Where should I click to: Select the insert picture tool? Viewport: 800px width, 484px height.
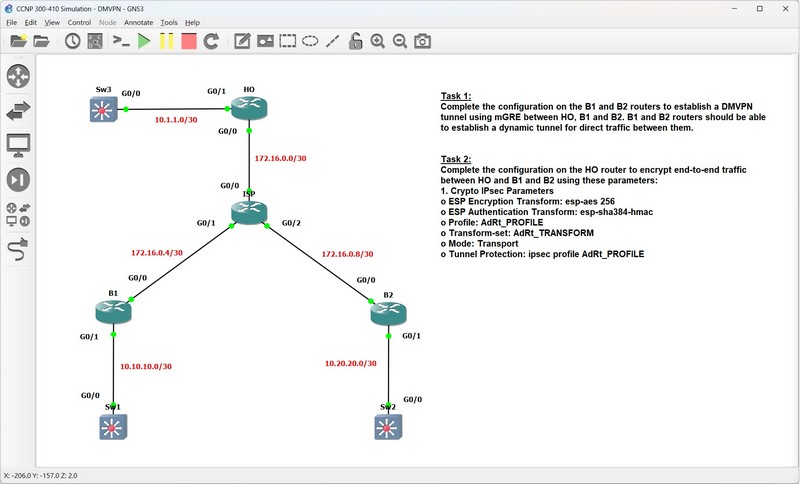coord(265,41)
